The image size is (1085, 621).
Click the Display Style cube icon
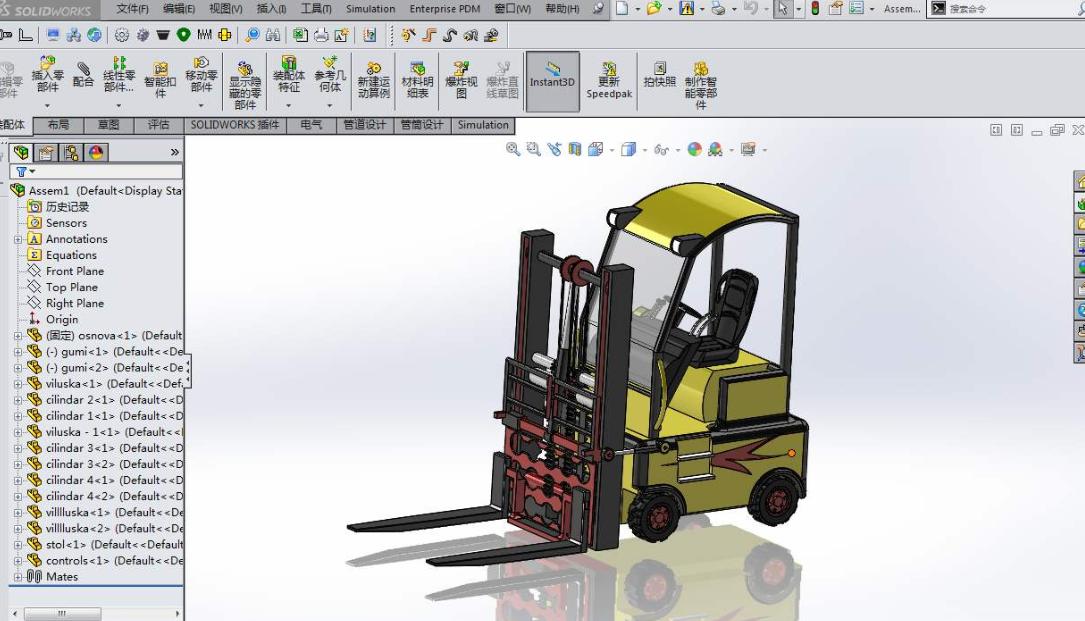628,149
